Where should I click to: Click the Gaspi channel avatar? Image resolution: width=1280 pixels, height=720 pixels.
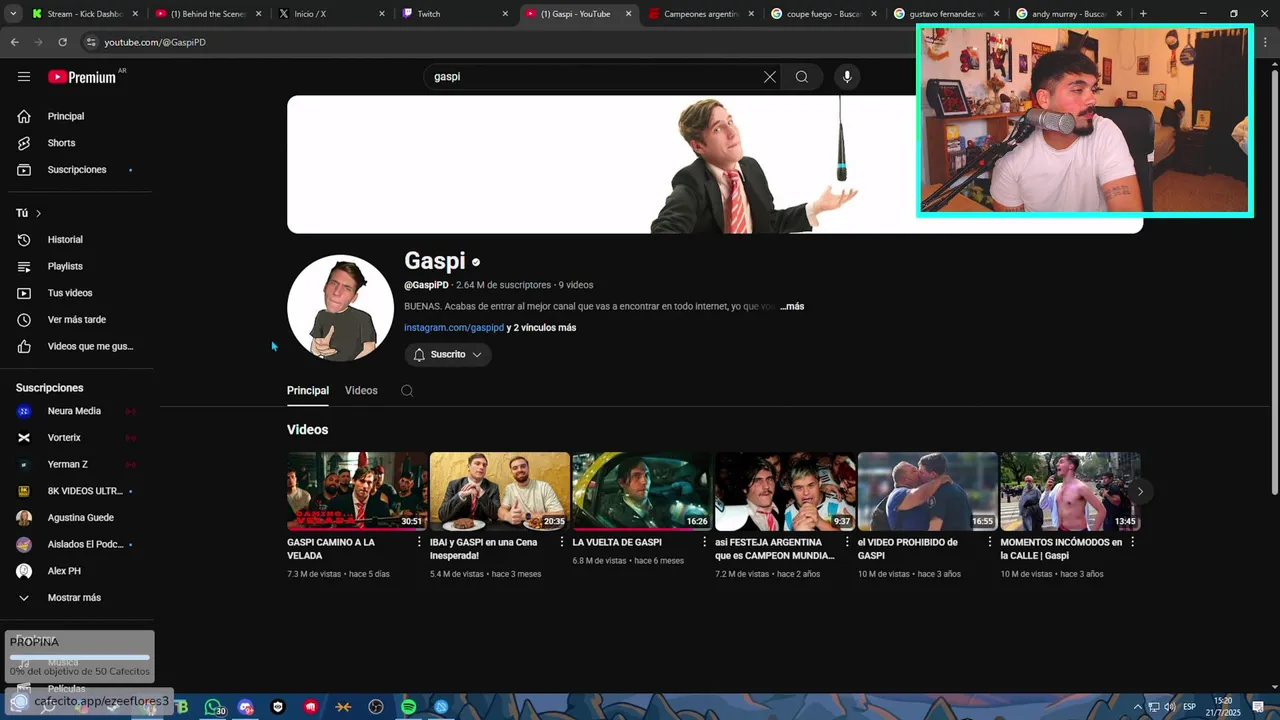[340, 308]
